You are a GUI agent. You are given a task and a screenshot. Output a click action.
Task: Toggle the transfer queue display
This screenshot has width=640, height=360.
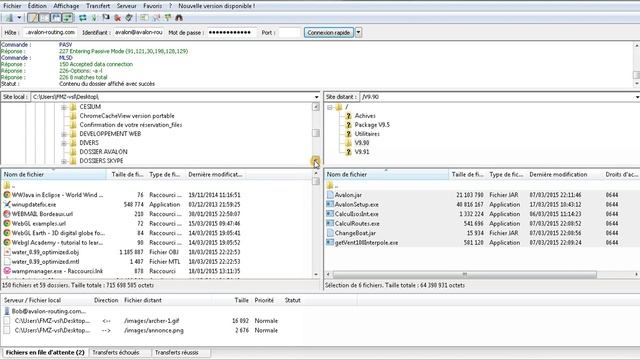coord(67,18)
